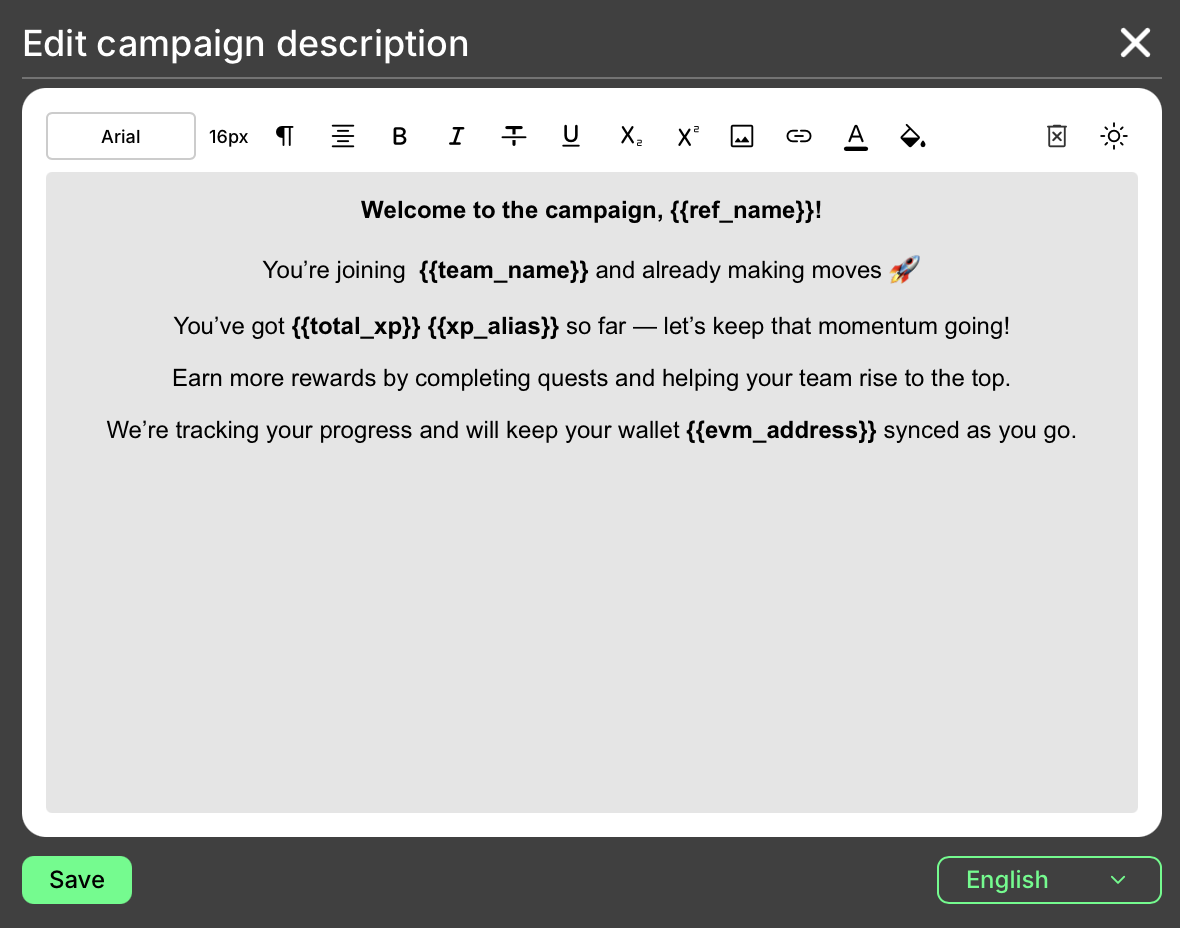
Task: Open the English language dropdown
Action: (x=1048, y=880)
